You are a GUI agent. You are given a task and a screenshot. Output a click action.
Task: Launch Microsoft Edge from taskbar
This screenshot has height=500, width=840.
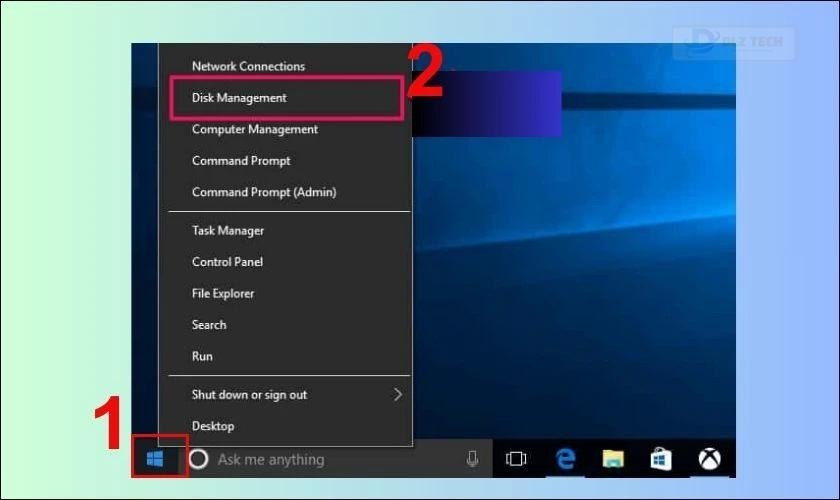(x=565, y=459)
